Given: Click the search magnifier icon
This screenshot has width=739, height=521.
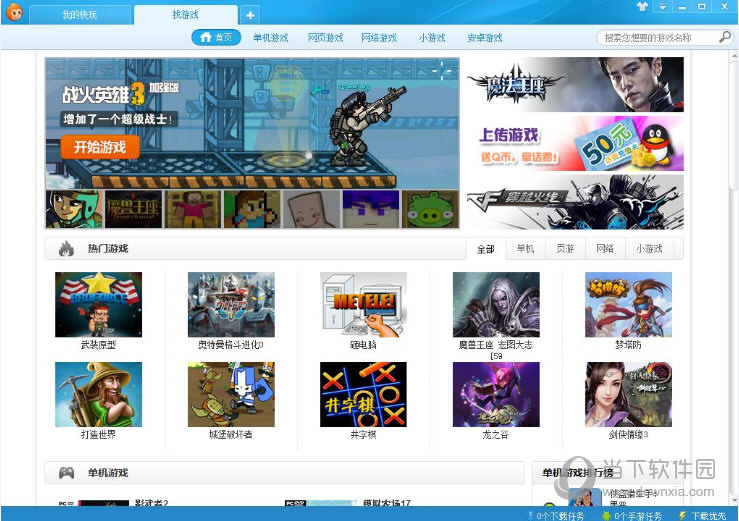Looking at the screenshot, I should (725, 37).
